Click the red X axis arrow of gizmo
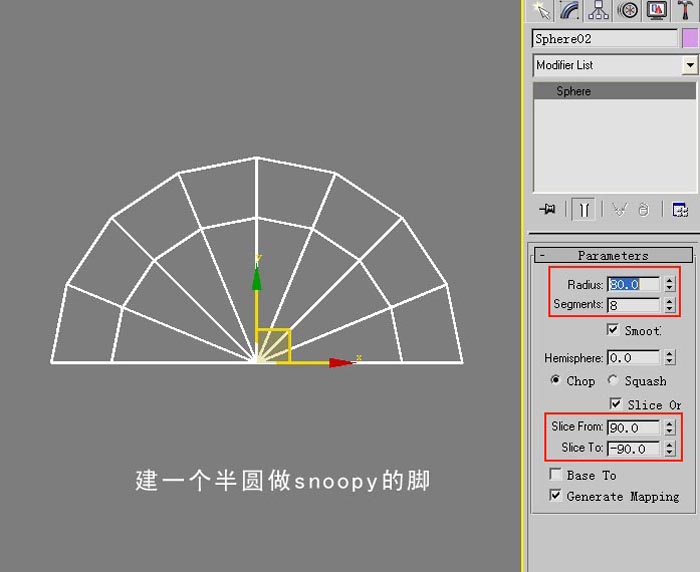 (342, 362)
